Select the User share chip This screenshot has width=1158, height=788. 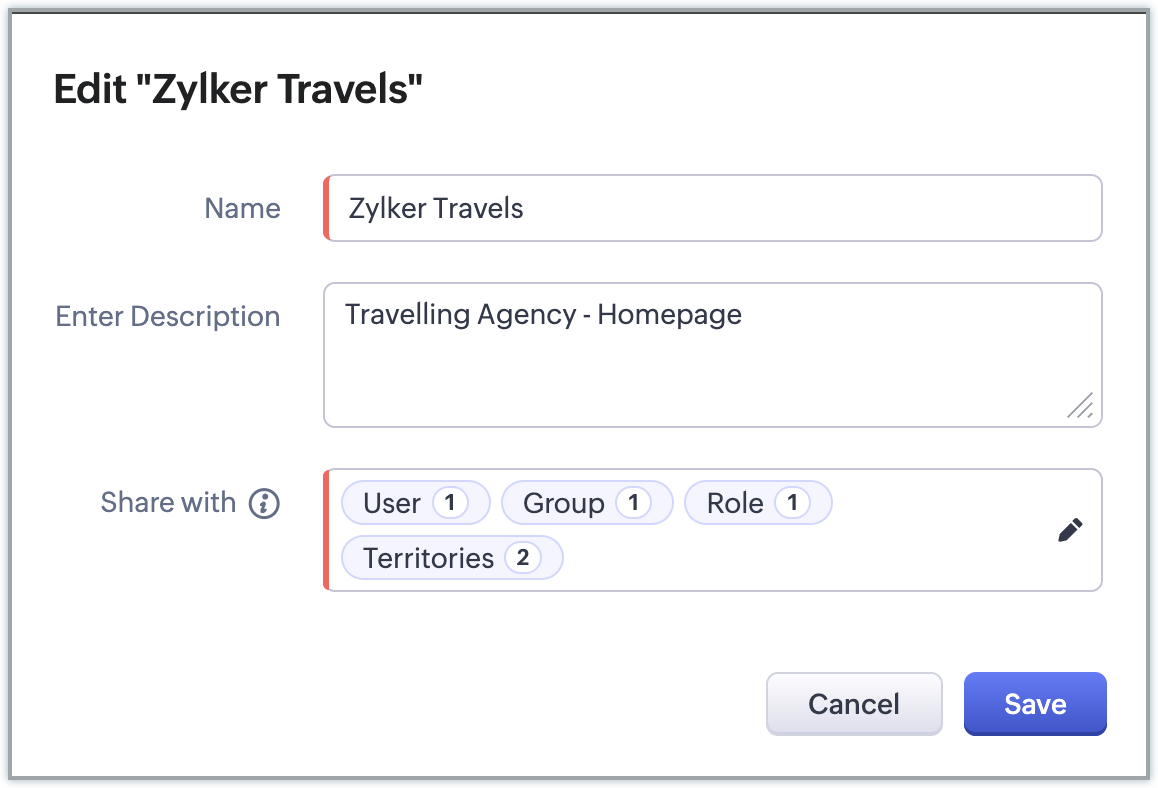tap(392, 503)
